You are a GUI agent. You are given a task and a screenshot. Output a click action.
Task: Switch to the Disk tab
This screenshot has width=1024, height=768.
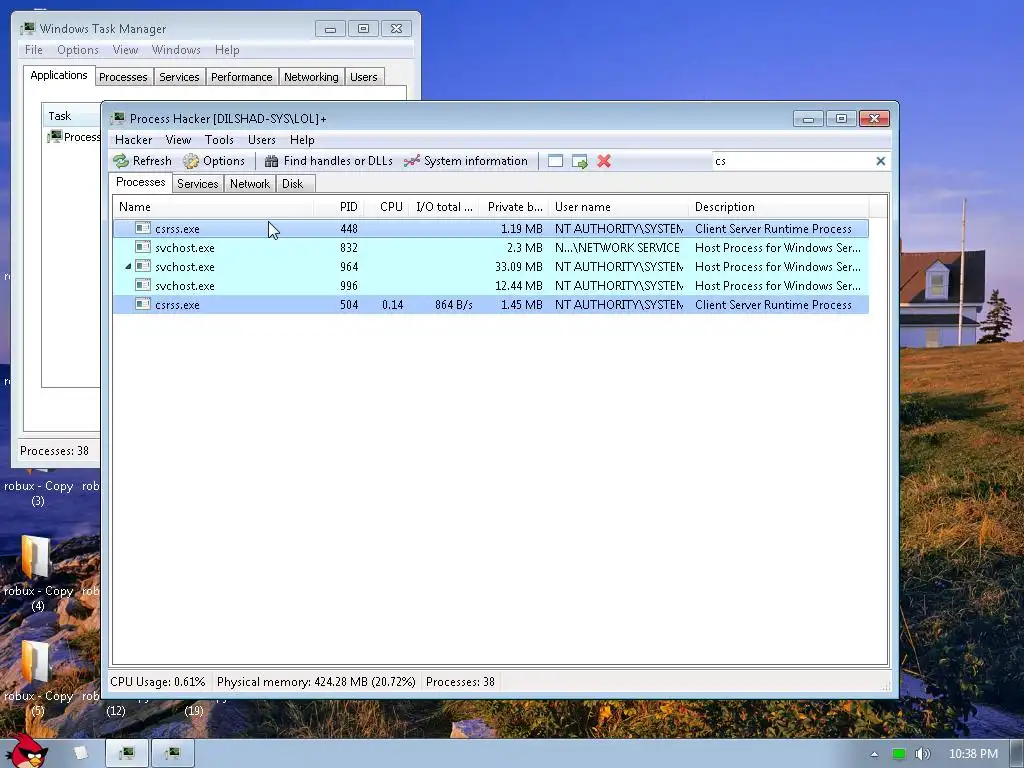click(x=293, y=184)
